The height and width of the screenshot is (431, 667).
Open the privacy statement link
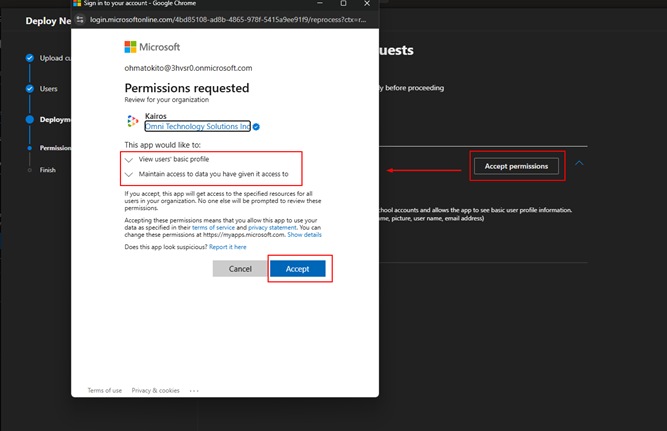coord(272,228)
